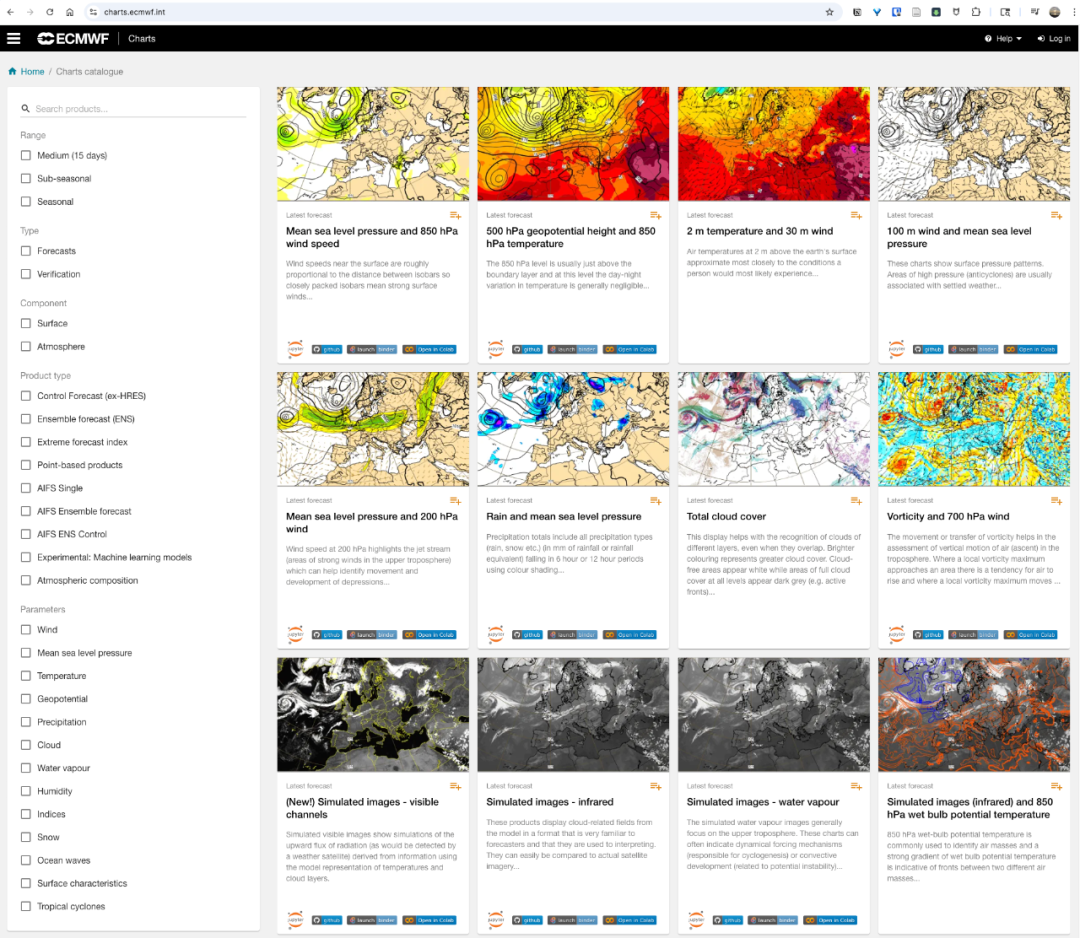Tick the Tropical cyclones parameter checkbox

click(27, 907)
